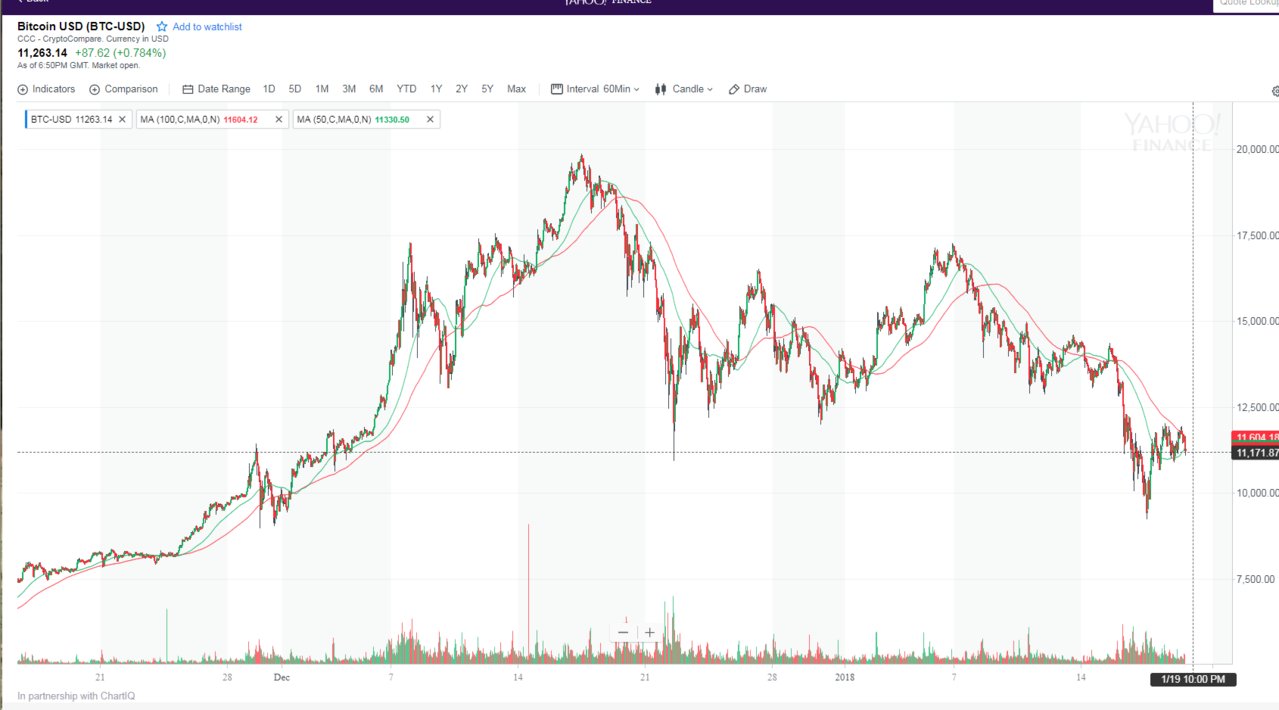Click the 20,000.00 price axis label

tap(1258, 149)
